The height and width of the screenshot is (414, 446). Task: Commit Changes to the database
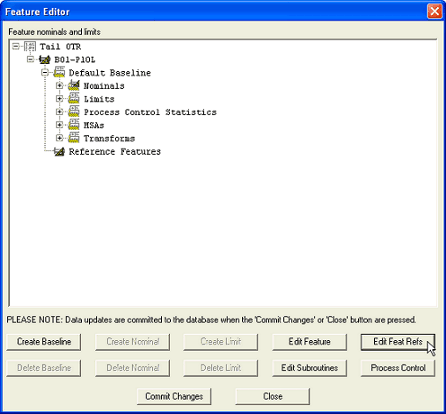click(174, 396)
